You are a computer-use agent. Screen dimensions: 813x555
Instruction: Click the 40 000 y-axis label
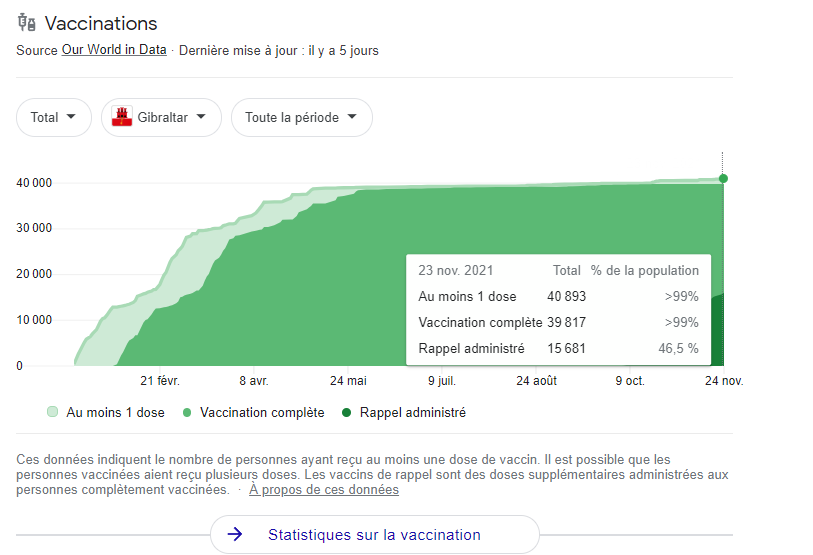coord(34,183)
